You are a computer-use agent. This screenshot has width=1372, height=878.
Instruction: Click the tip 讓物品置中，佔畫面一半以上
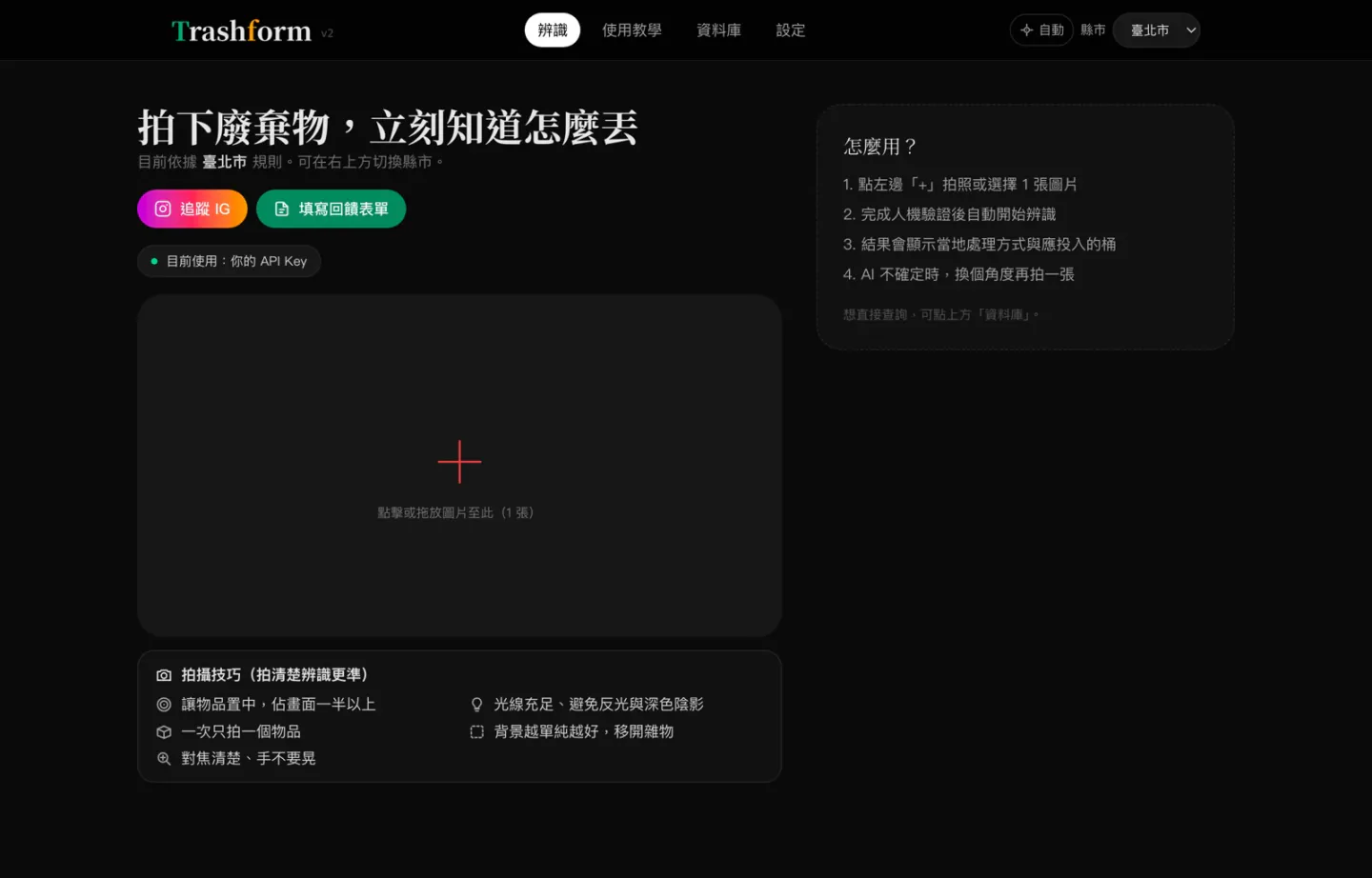pos(278,705)
